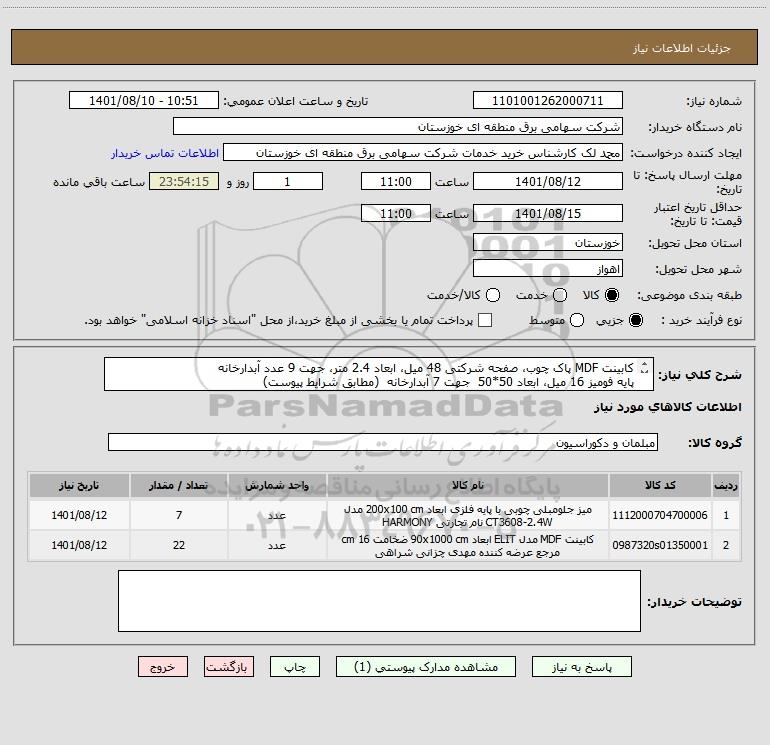This screenshot has height=745, width=770.
Task: Click the request creator field
Action: point(423,153)
